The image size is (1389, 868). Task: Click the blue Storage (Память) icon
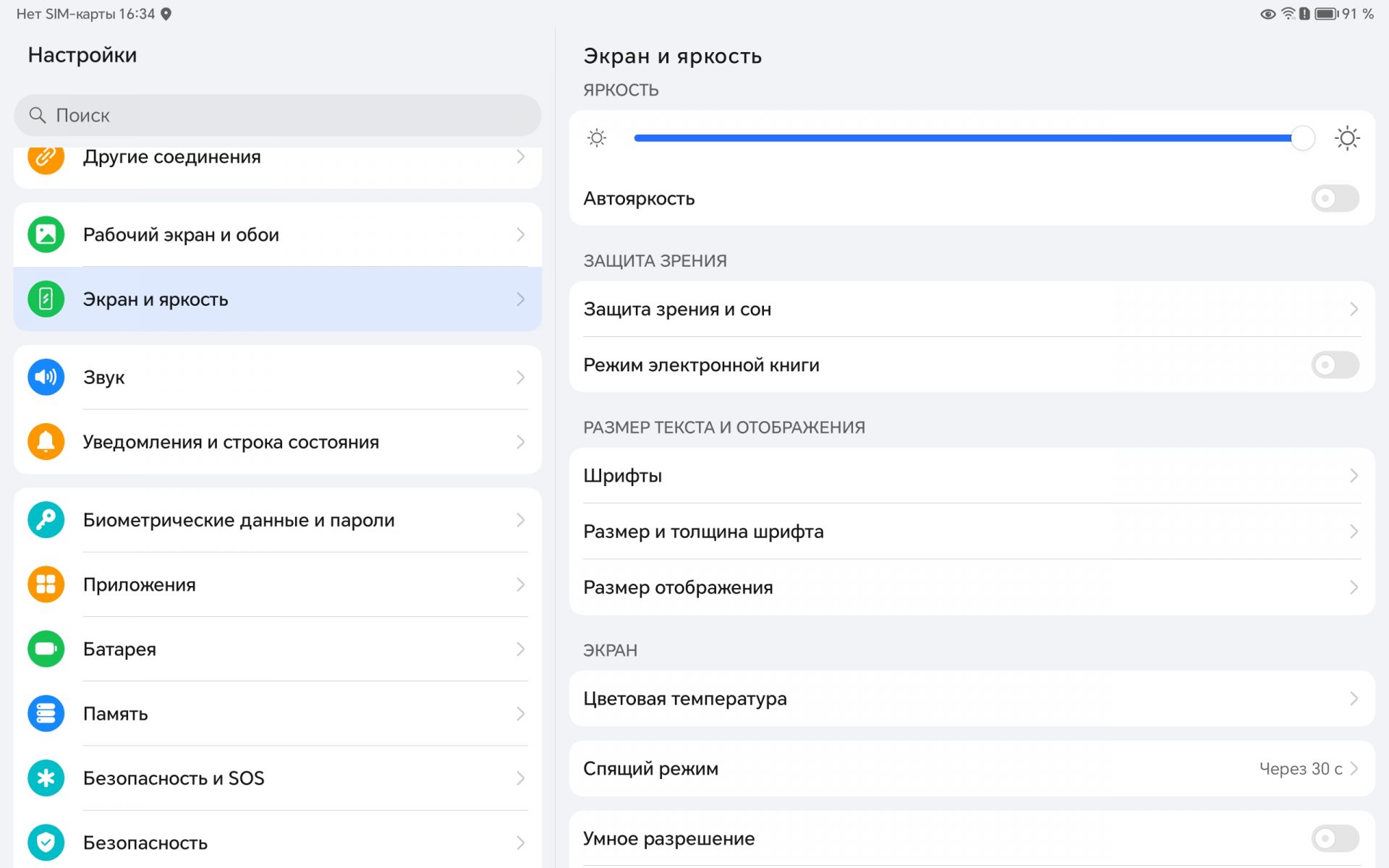point(46,713)
